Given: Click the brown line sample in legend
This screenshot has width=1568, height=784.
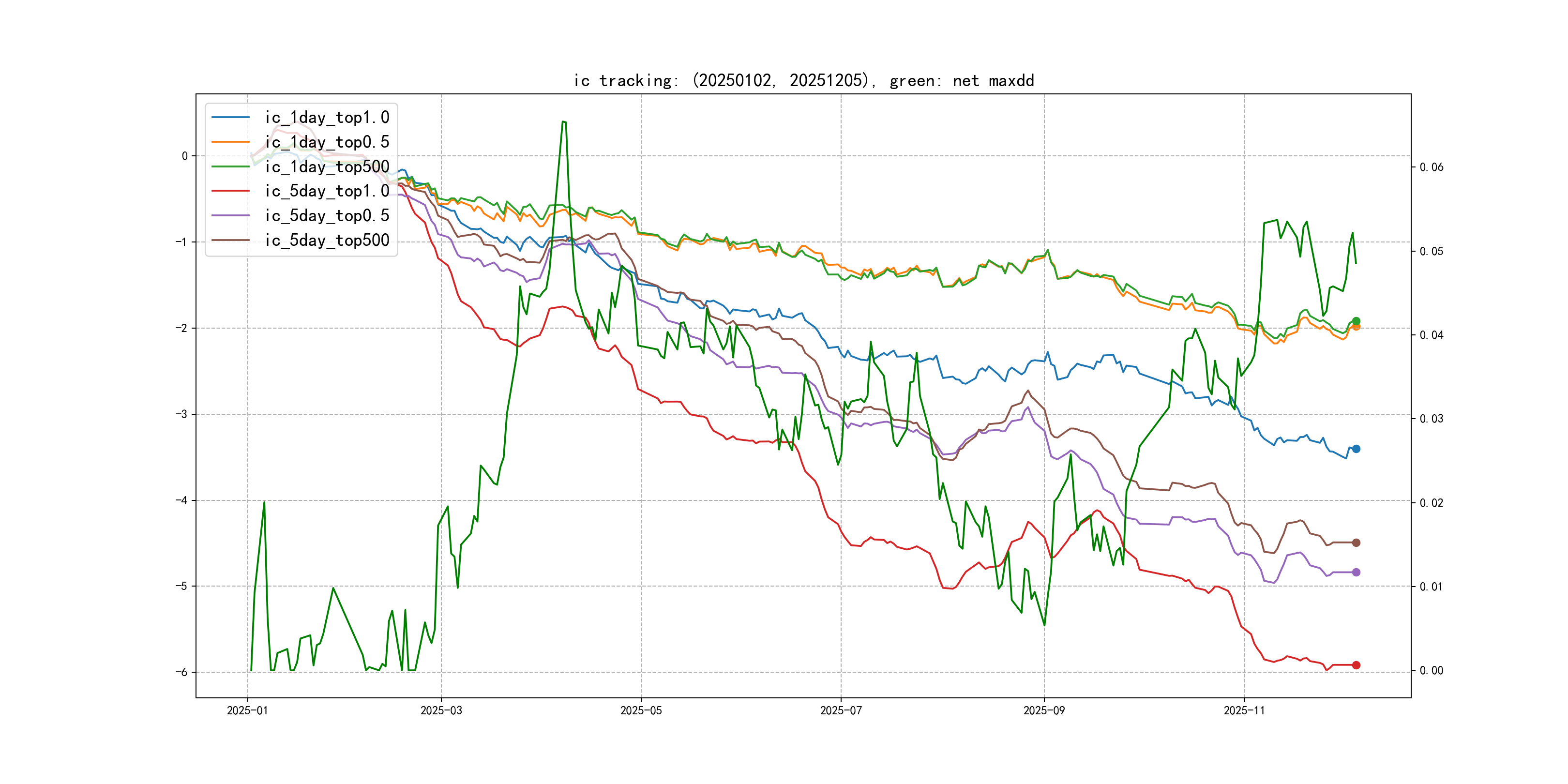Looking at the screenshot, I should 230,240.
